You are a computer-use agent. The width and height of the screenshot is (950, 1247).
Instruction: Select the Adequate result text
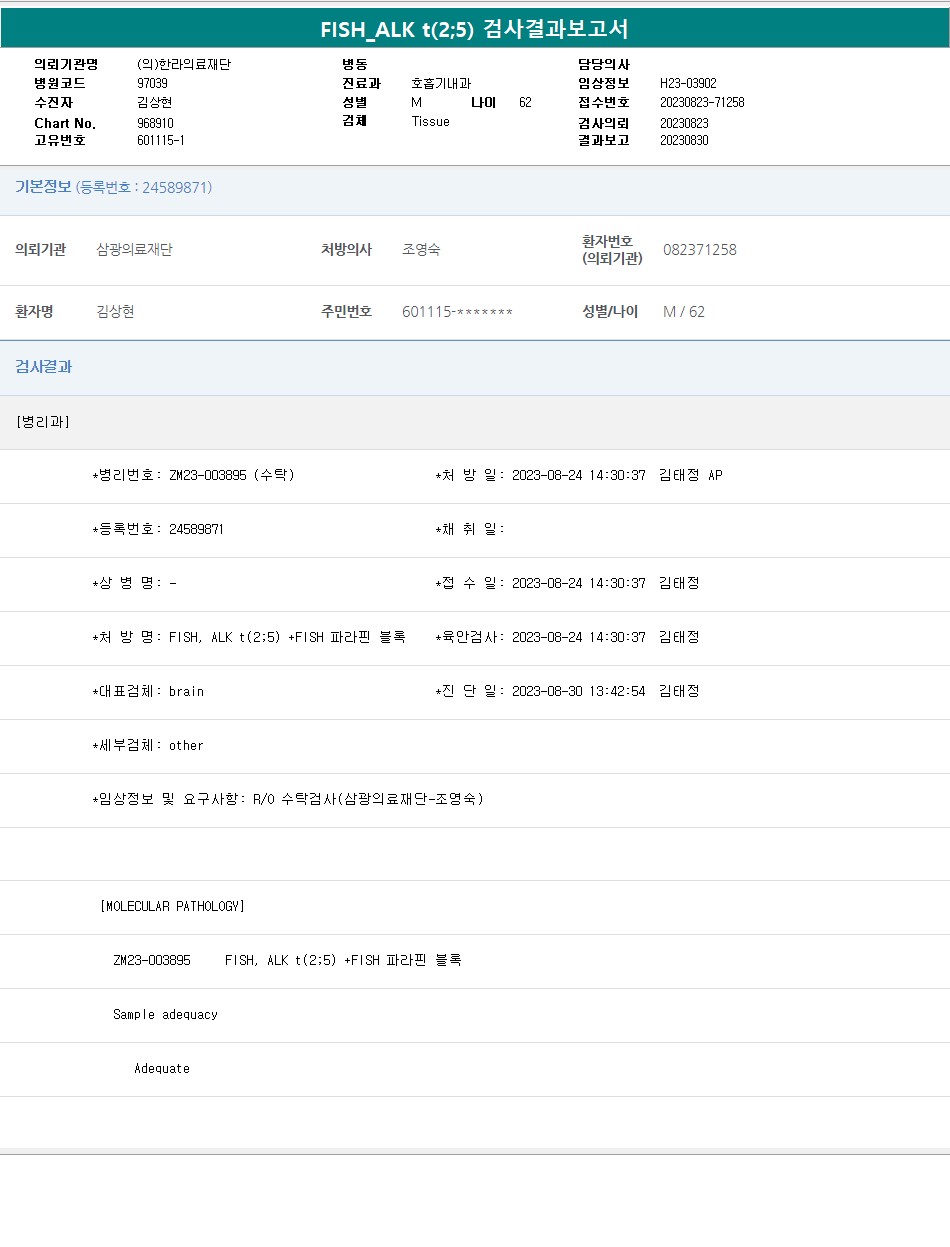[162, 1068]
